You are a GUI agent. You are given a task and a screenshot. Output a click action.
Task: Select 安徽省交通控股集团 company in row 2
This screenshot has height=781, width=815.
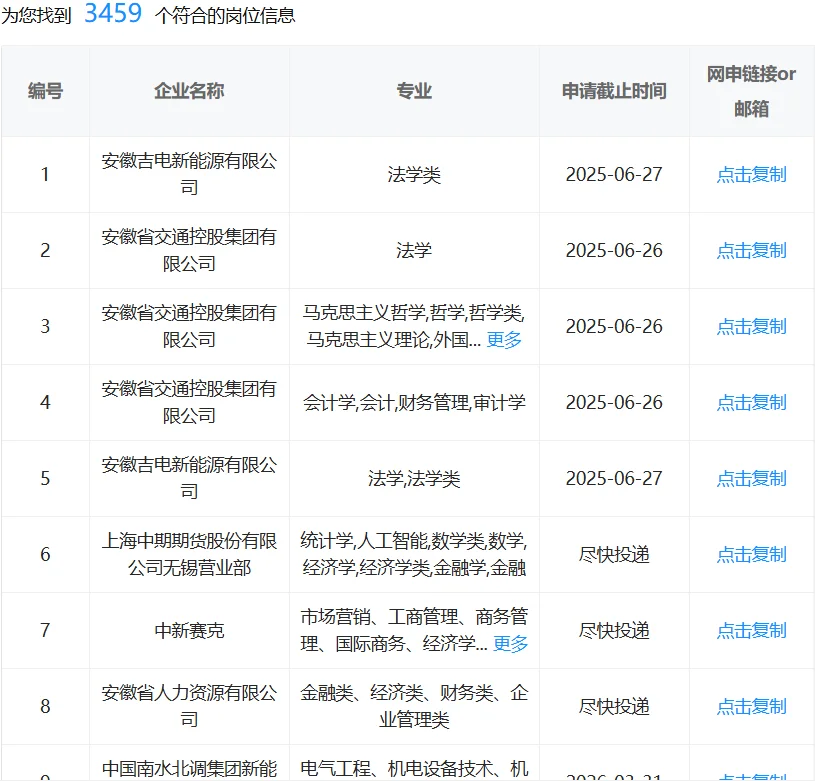(189, 250)
